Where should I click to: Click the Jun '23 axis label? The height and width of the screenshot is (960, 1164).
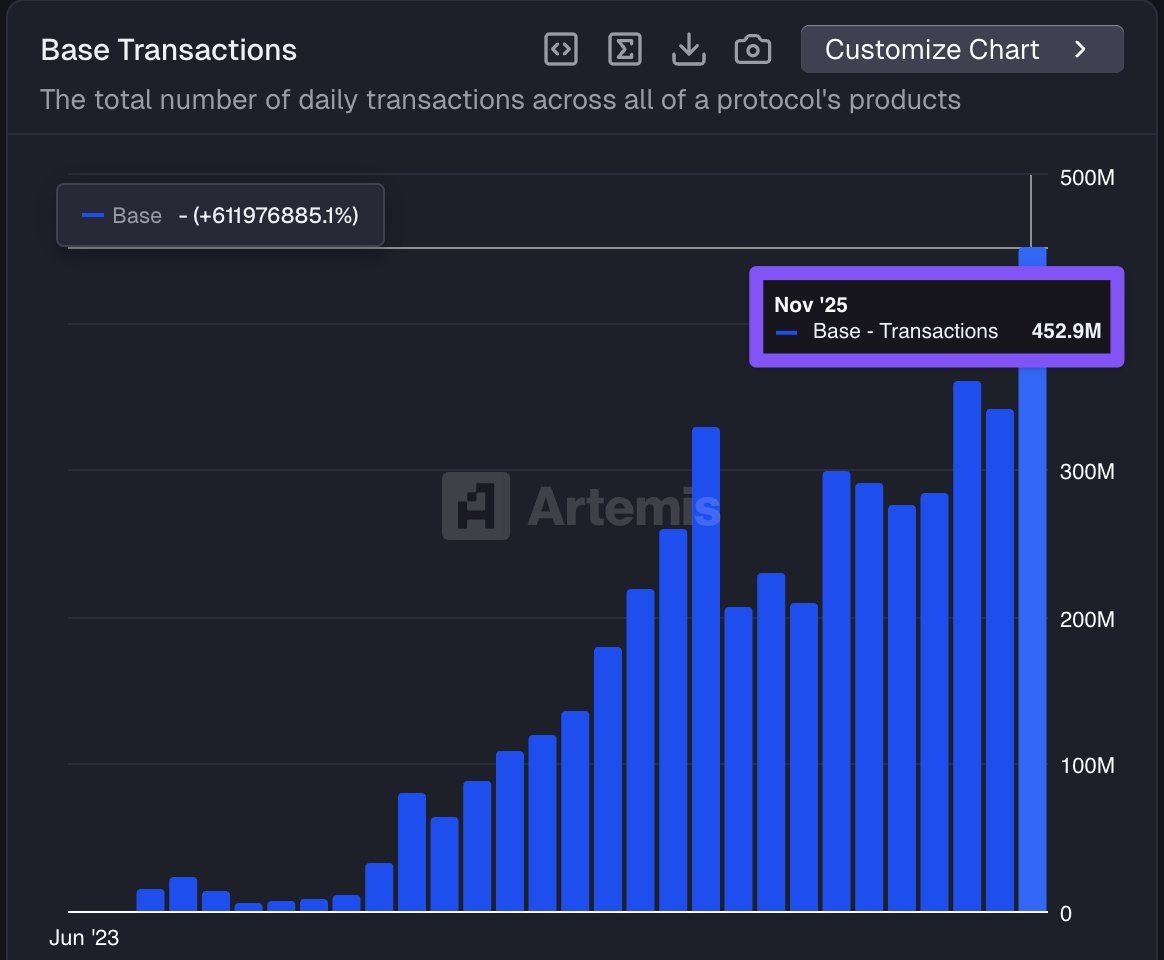pyautogui.click(x=84, y=938)
